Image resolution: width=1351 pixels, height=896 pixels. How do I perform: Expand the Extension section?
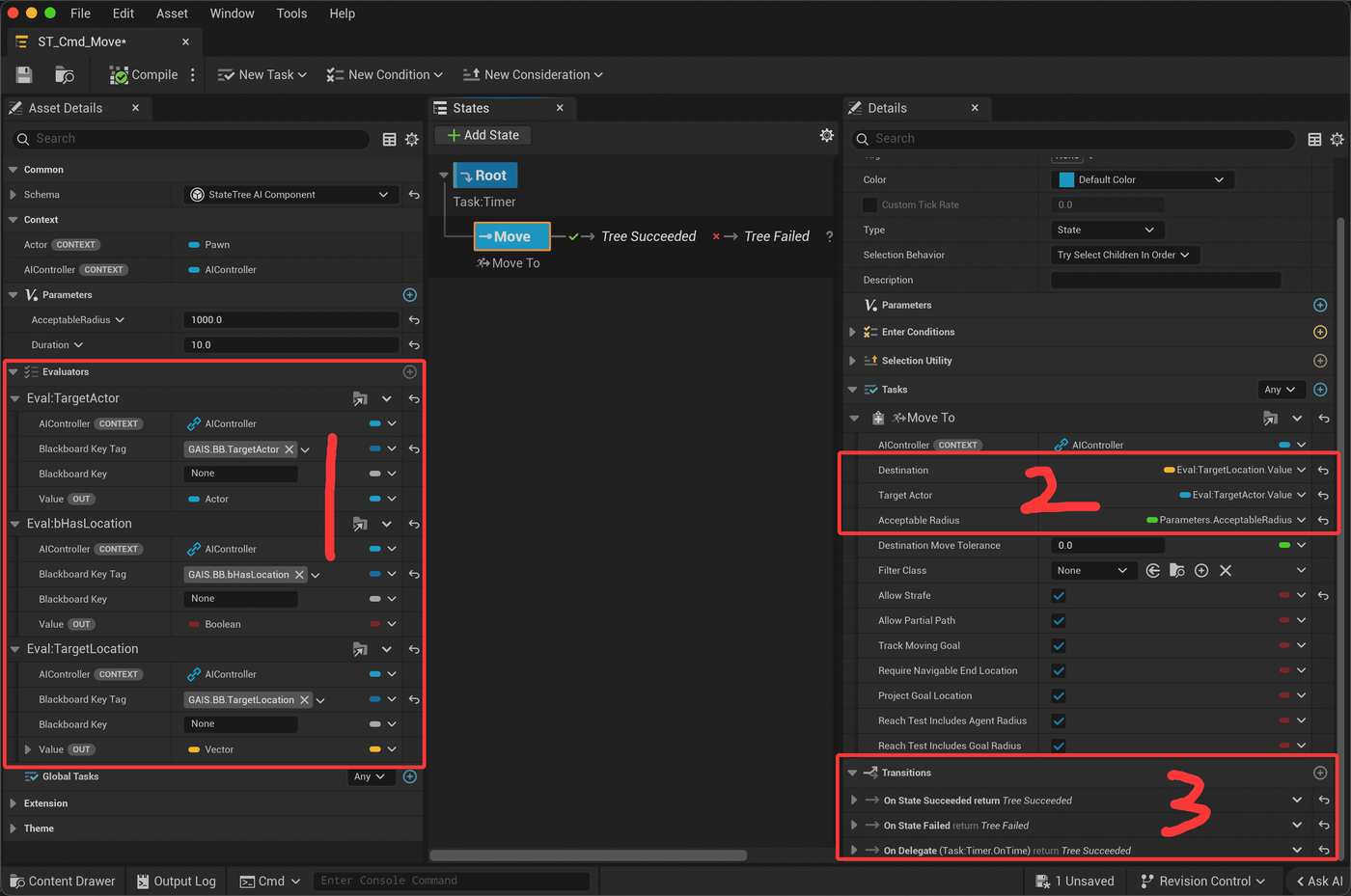pyautogui.click(x=14, y=803)
